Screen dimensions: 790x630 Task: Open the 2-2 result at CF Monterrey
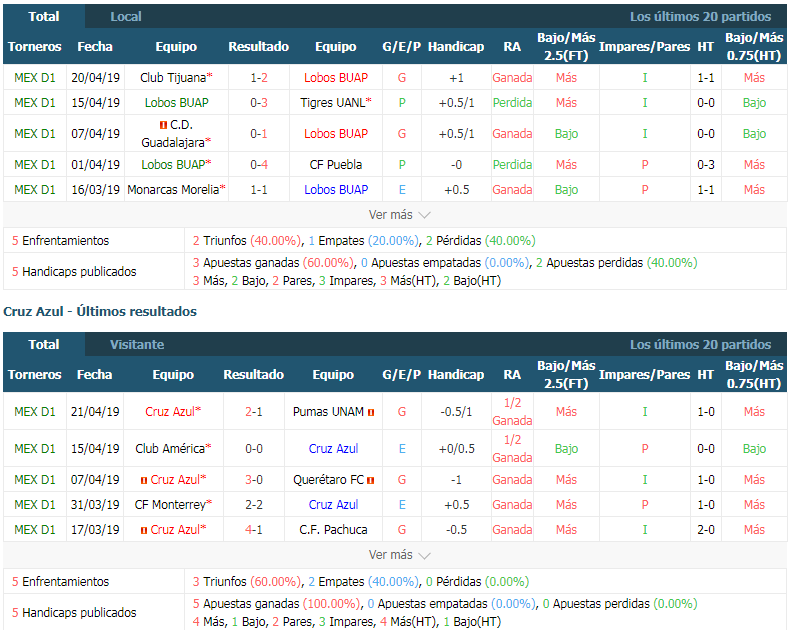pyautogui.click(x=254, y=505)
